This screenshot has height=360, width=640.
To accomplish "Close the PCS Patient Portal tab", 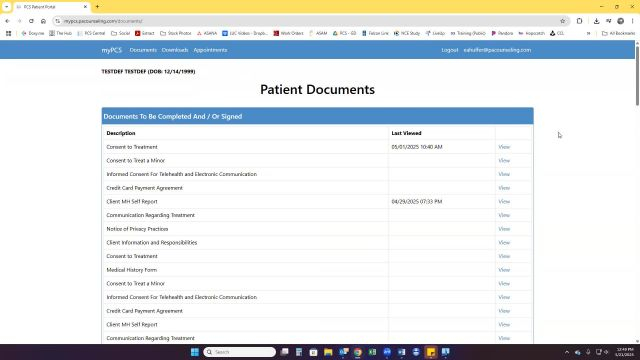I will pyautogui.click(x=85, y=7).
